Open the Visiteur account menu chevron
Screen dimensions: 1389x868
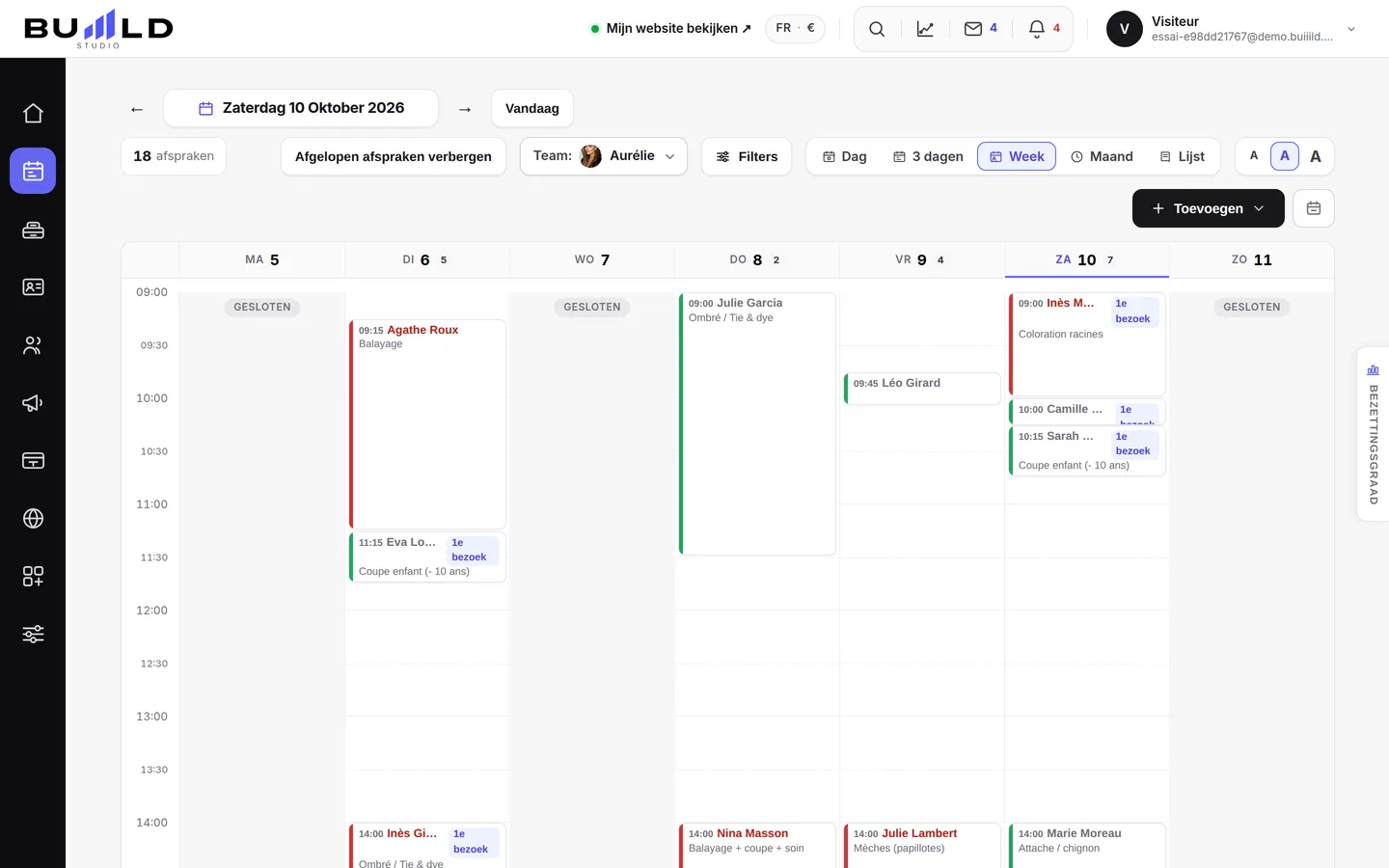[1351, 29]
